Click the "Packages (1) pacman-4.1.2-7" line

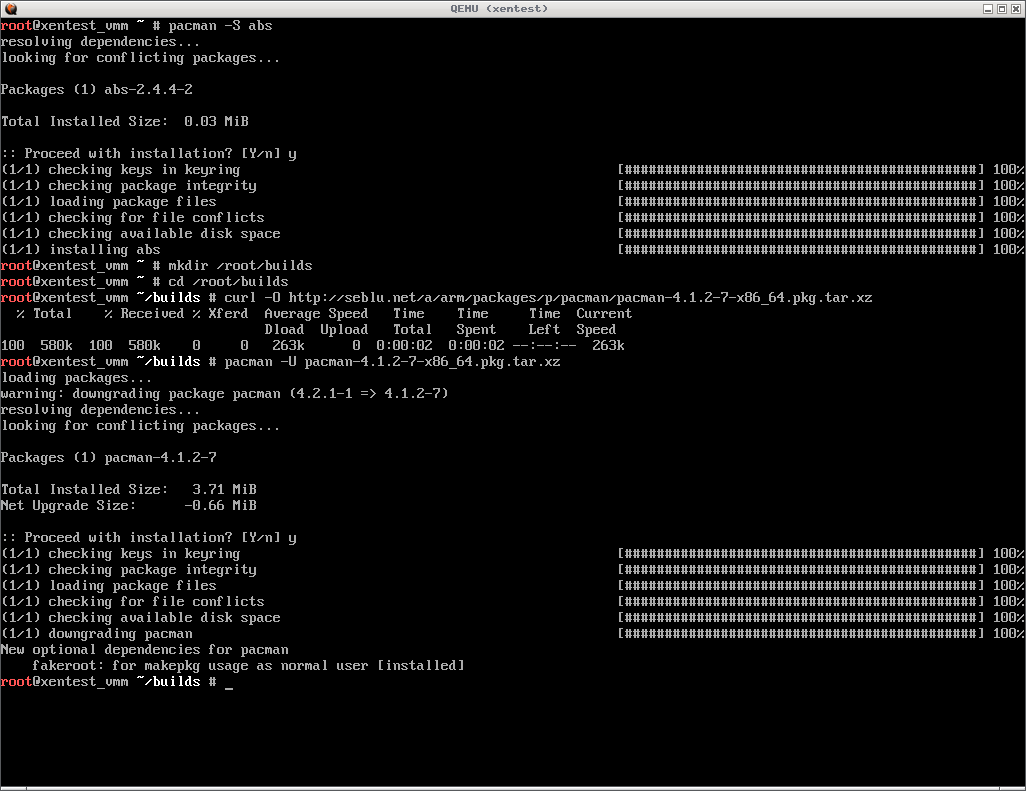coord(108,458)
